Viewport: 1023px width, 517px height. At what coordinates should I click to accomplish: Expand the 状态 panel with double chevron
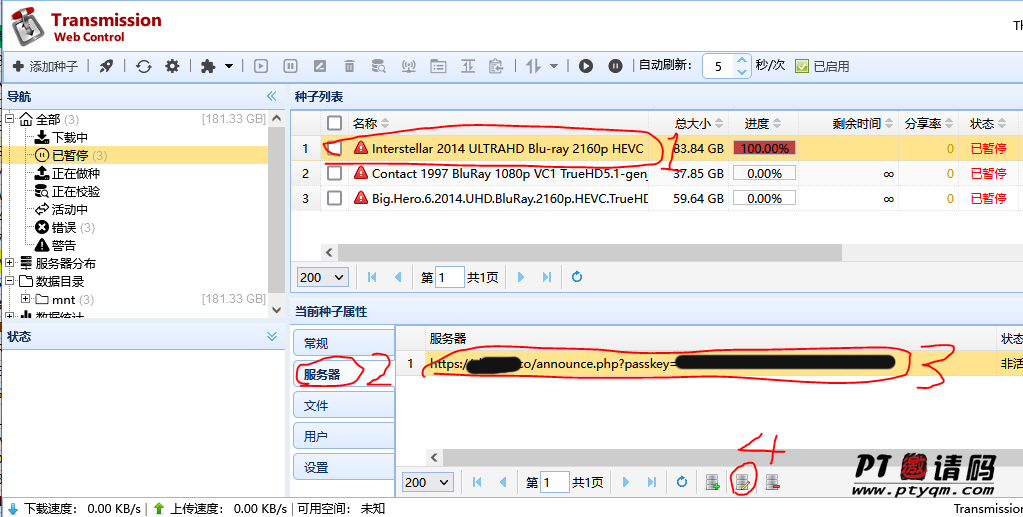click(x=272, y=336)
